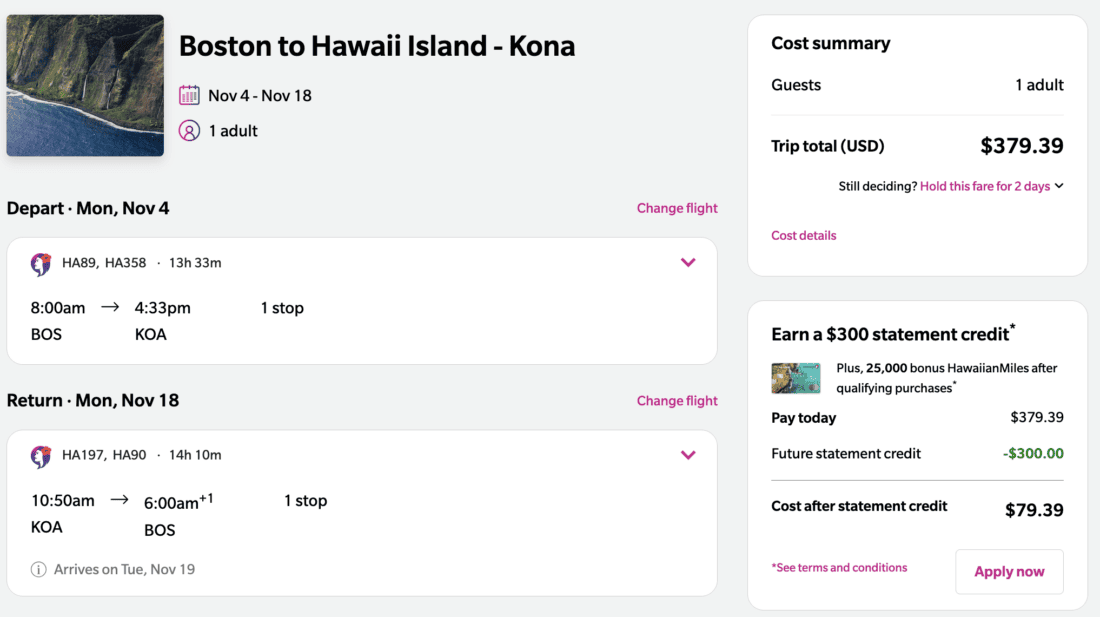Click the $379.39 trip total amount

(x=1021, y=146)
